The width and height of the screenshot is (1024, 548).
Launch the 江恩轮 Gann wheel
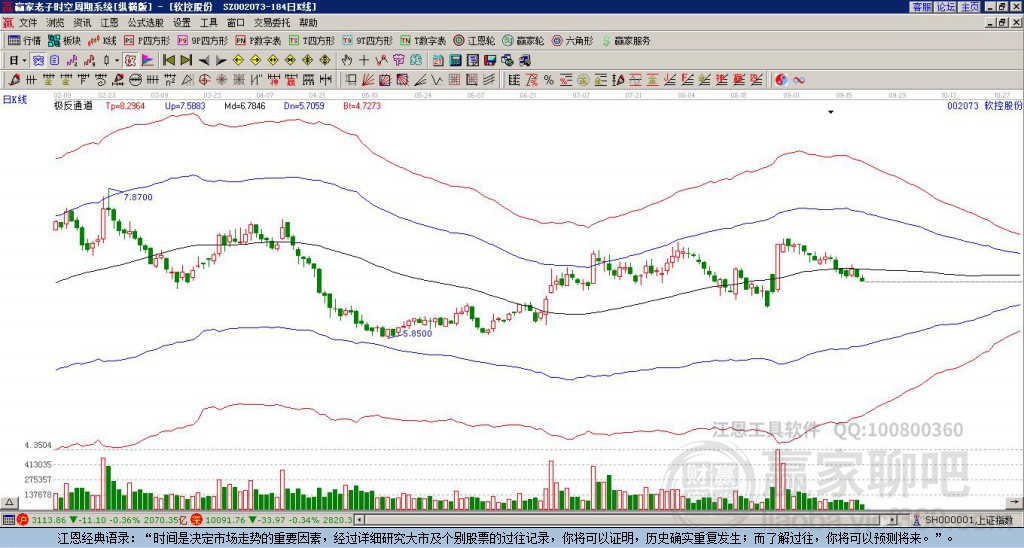[x=473, y=40]
